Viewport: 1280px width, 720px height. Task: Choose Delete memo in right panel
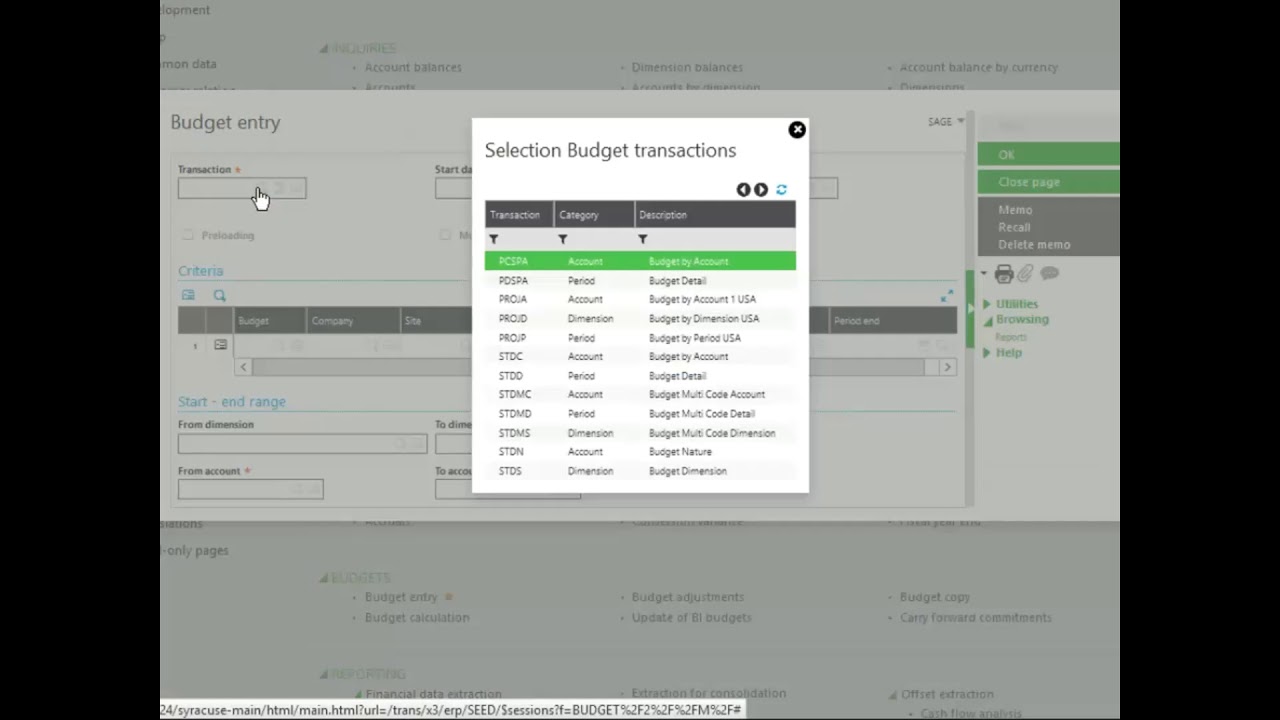(x=1034, y=245)
